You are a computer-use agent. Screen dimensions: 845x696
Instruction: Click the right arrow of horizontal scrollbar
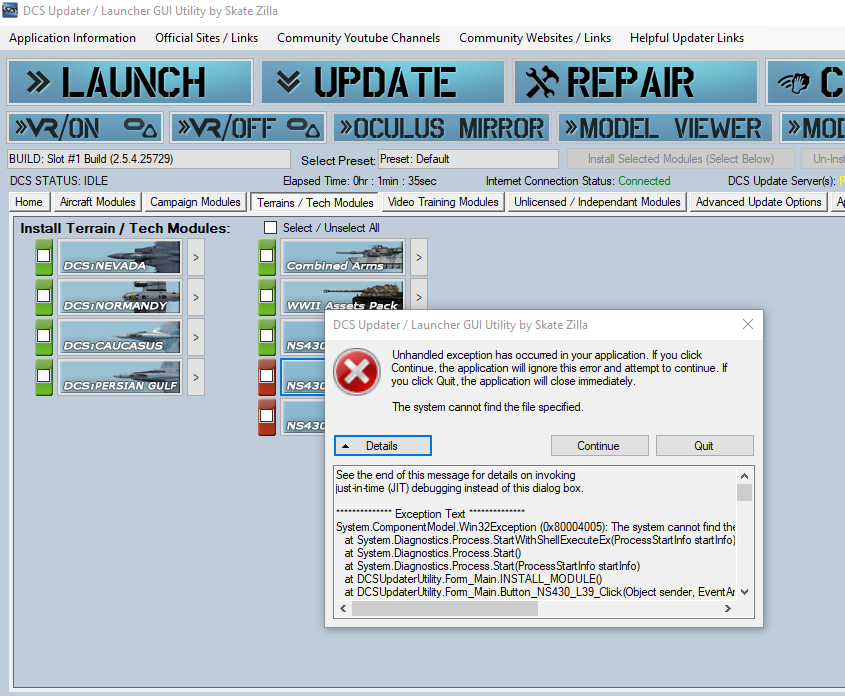728,608
